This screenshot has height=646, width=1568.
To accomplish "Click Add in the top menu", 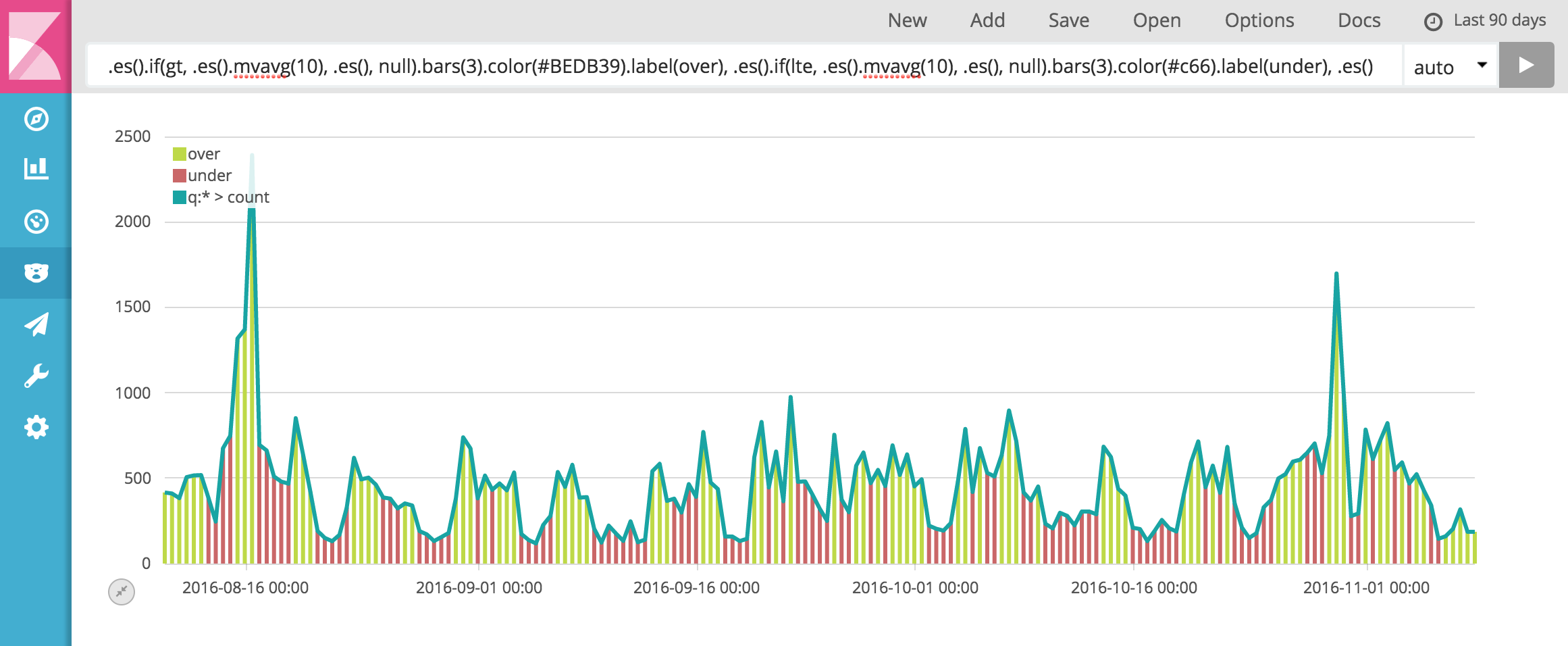I will coord(987,20).
